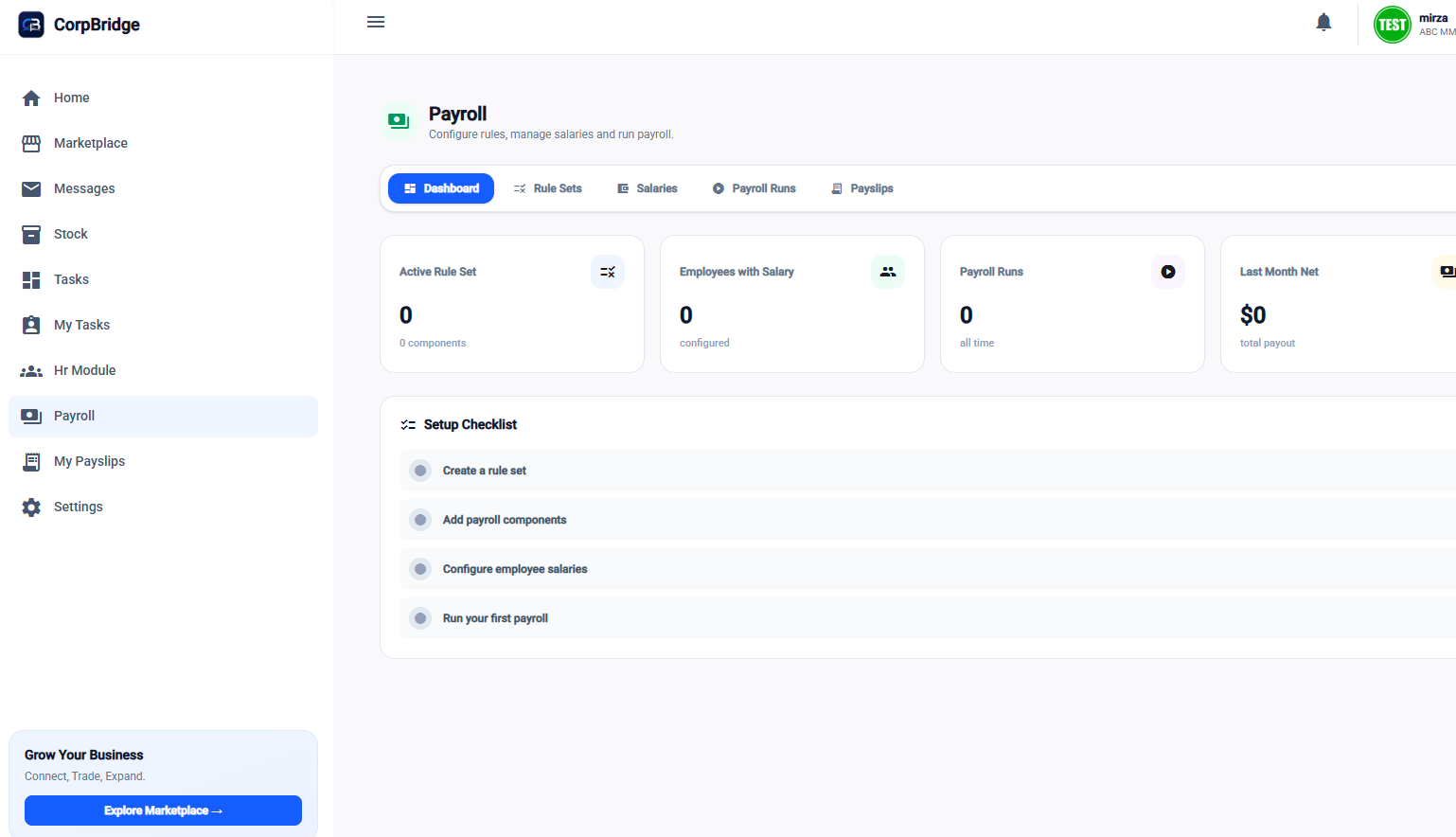Viewport: 1456px width, 837px height.
Task: Click the Create a rule set circle
Action: click(x=420, y=471)
